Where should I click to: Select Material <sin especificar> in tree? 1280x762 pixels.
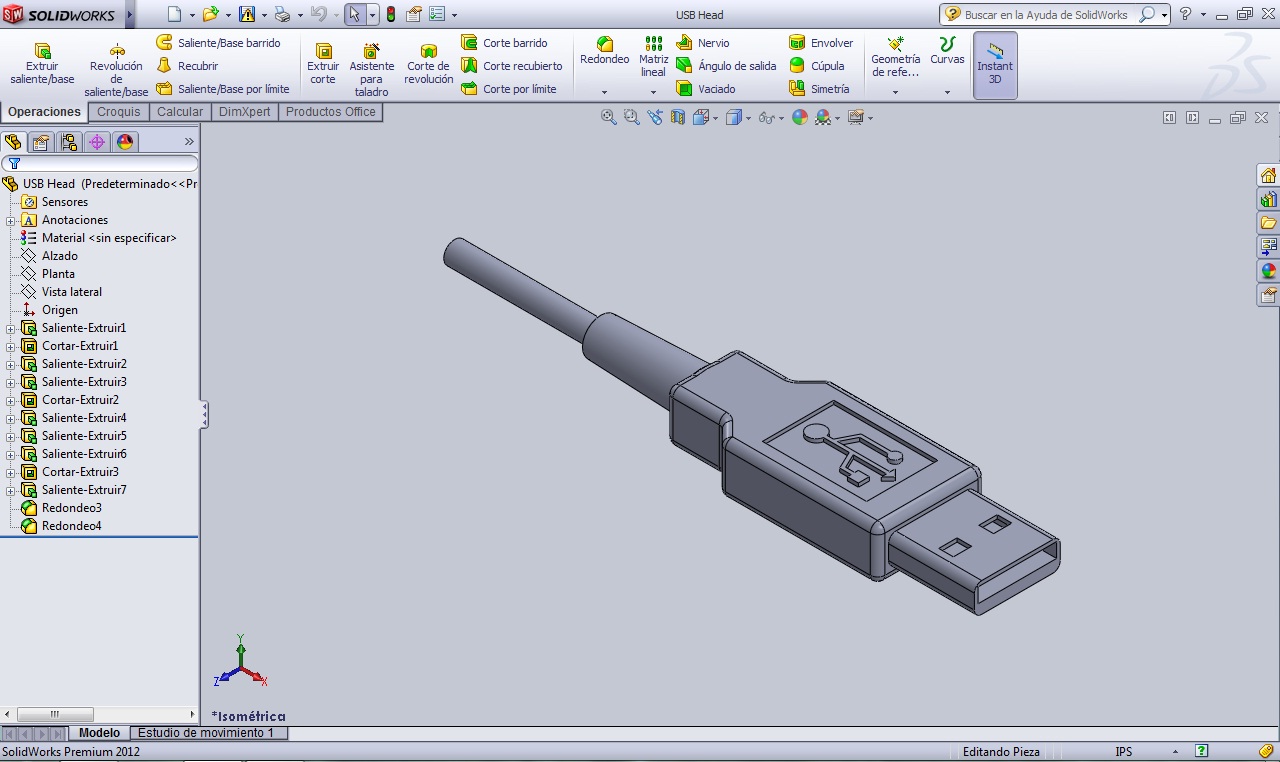(109, 238)
